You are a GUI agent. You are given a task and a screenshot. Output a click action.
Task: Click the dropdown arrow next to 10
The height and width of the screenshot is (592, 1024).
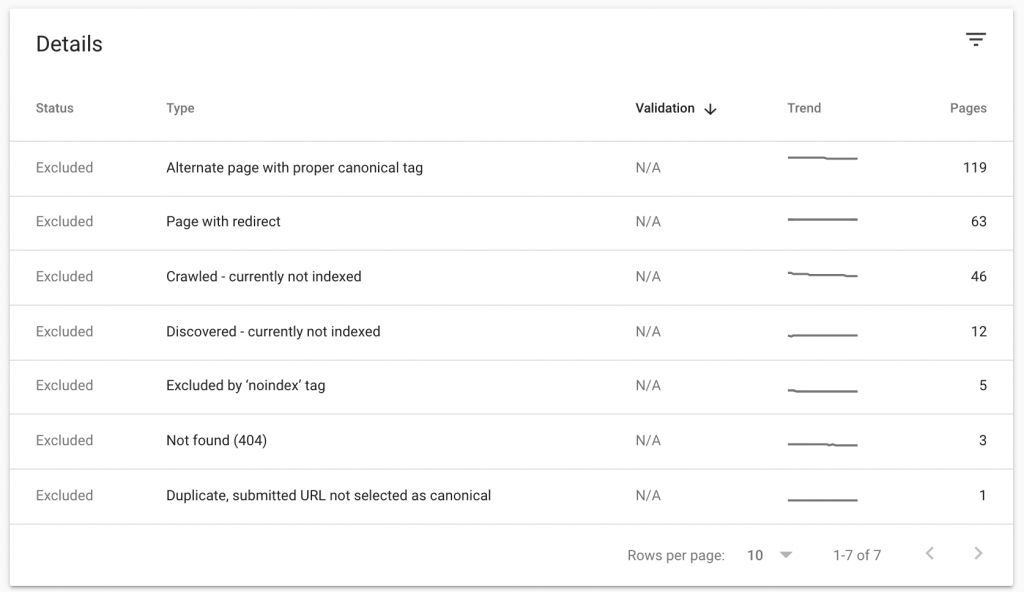(x=786, y=554)
